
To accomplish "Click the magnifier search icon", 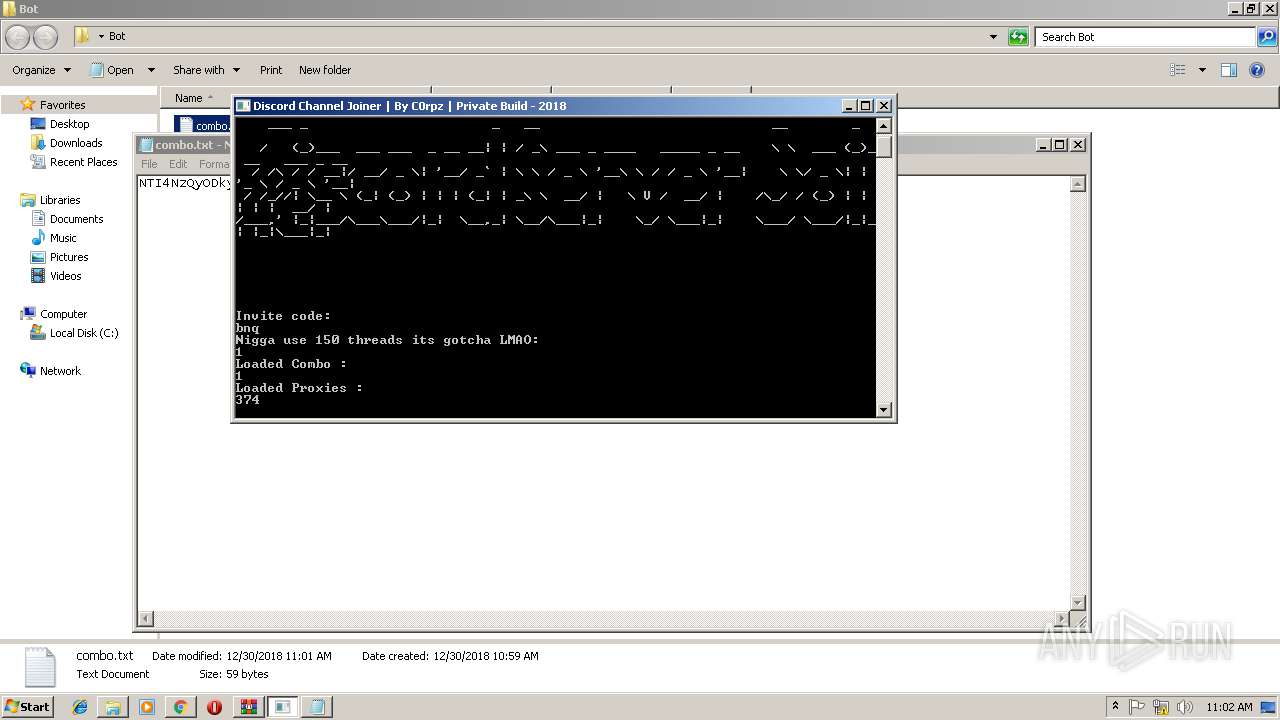I will 1267,37.
